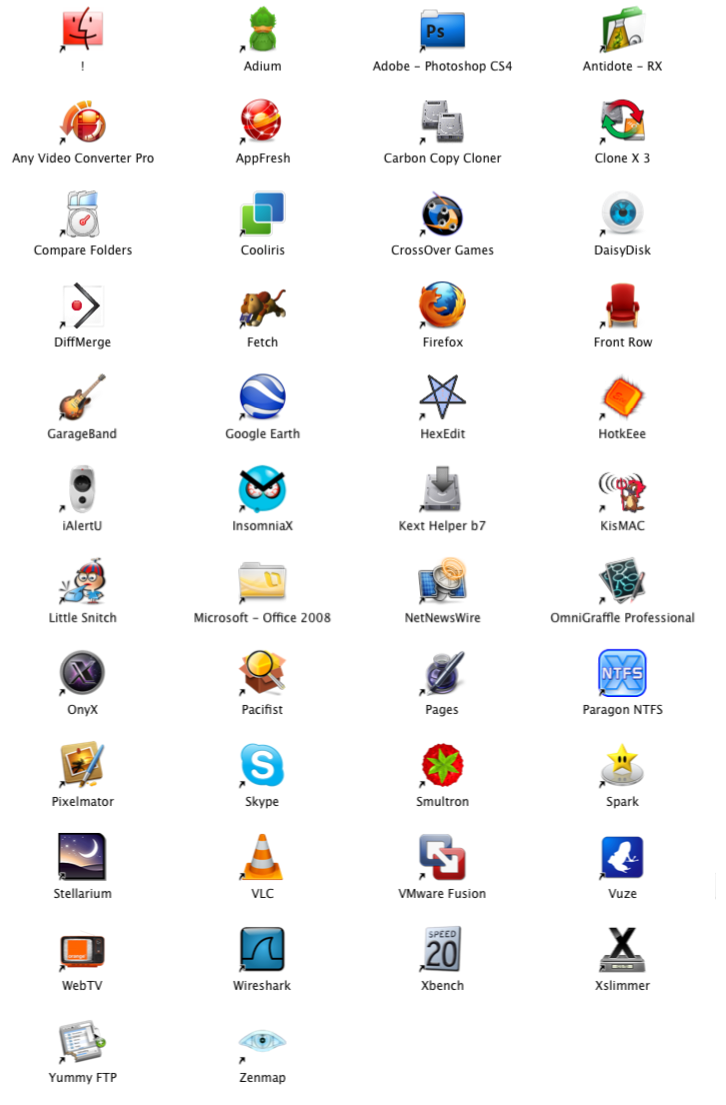Open the Finder icon labeled "!"
Image resolution: width=726 pixels, height=1105 pixels.
point(82,30)
